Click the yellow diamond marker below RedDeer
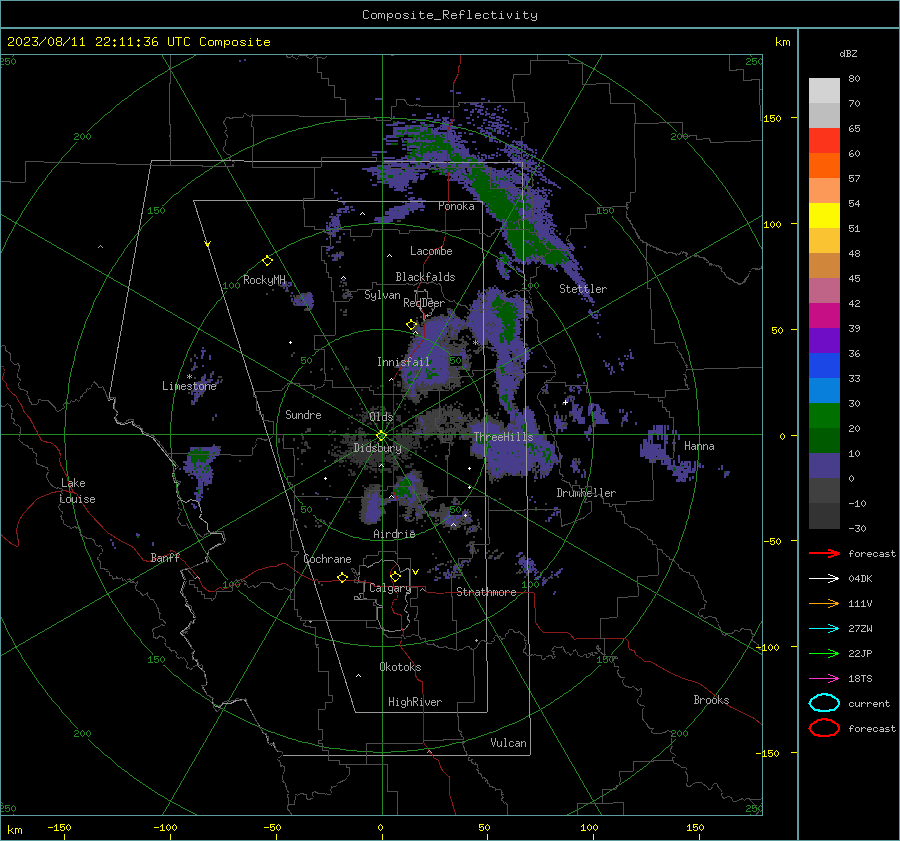The width and height of the screenshot is (900, 841). click(412, 324)
